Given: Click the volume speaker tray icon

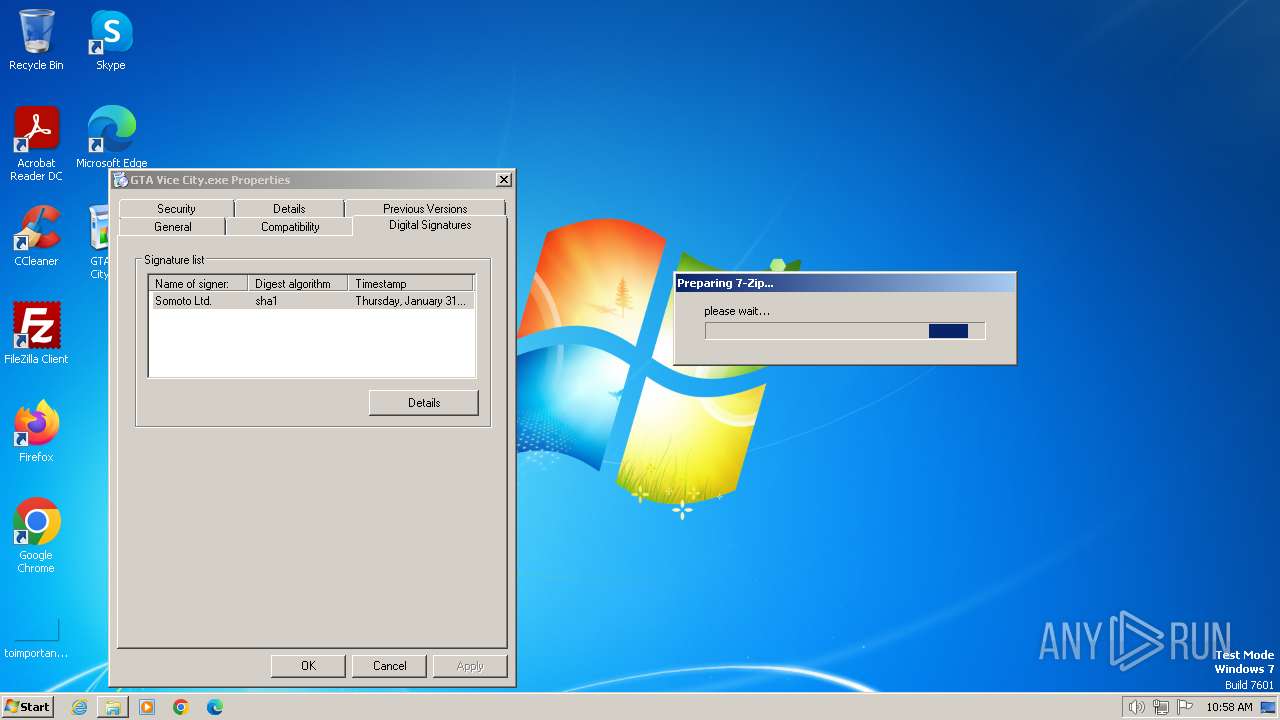Looking at the screenshot, I should [x=1136, y=707].
